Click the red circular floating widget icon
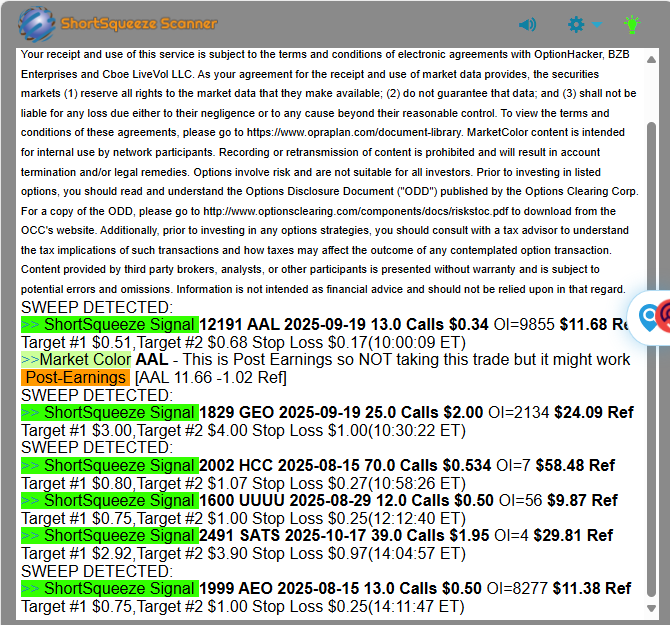Screen dimensions: 670x625 click(664, 316)
